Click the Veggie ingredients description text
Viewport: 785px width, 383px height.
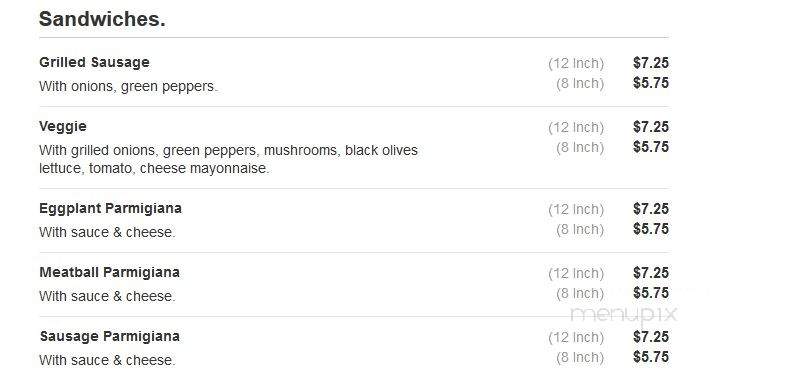tap(228, 159)
